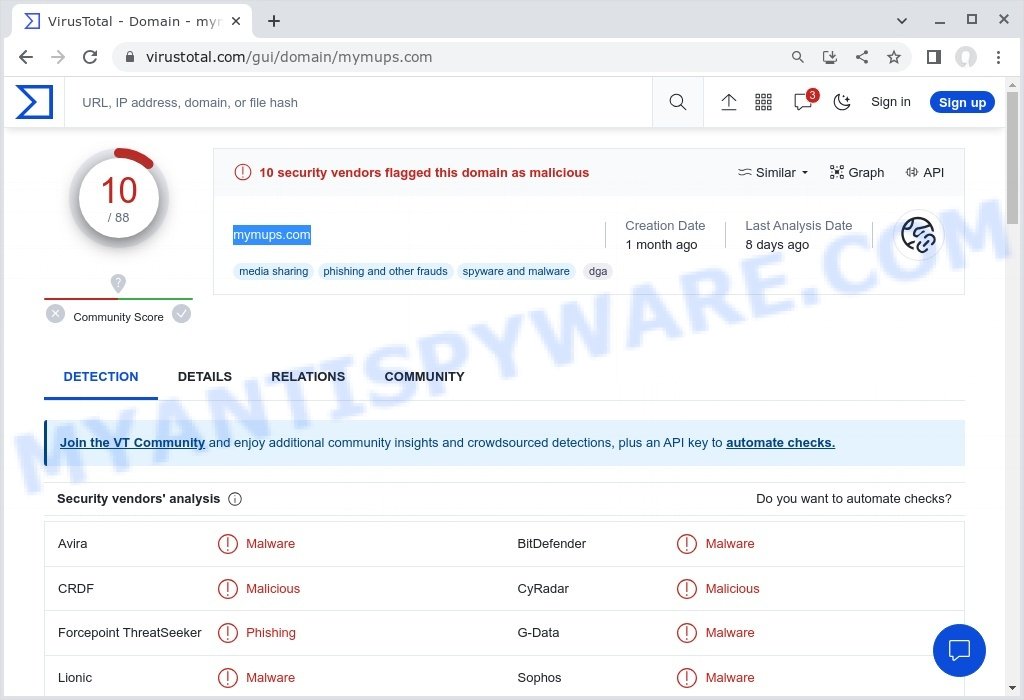Click the Security vendors' analysis info icon

point(235,499)
